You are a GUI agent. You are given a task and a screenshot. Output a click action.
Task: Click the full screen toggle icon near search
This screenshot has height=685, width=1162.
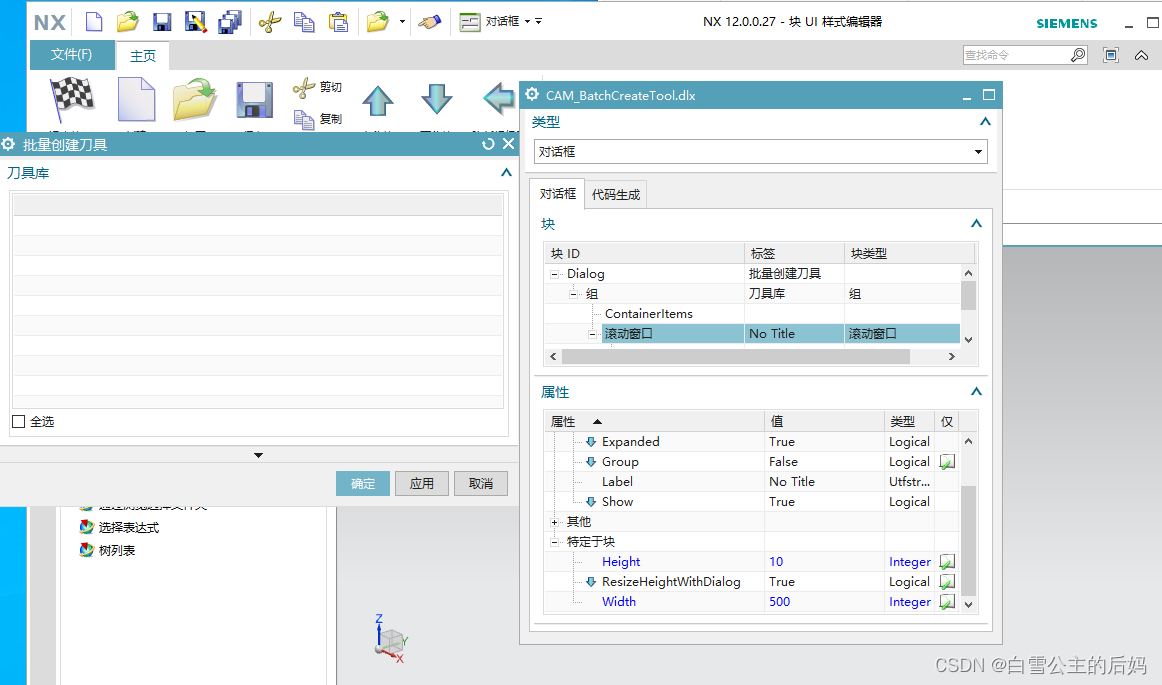(1111, 55)
